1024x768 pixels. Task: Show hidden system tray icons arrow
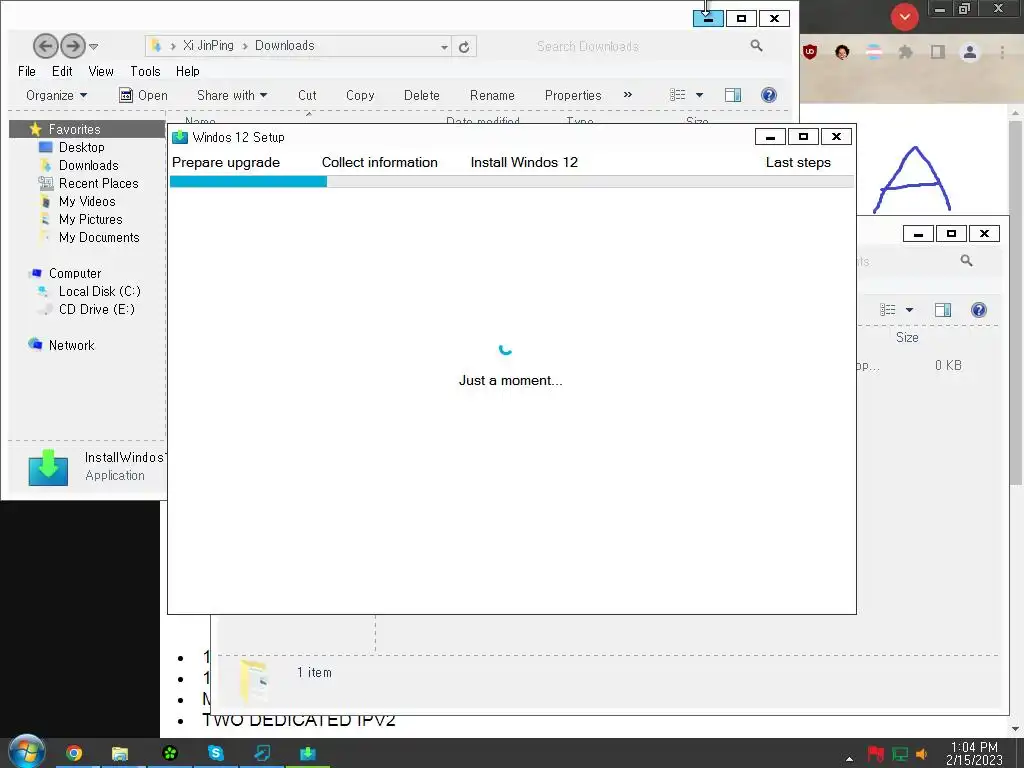(849, 758)
